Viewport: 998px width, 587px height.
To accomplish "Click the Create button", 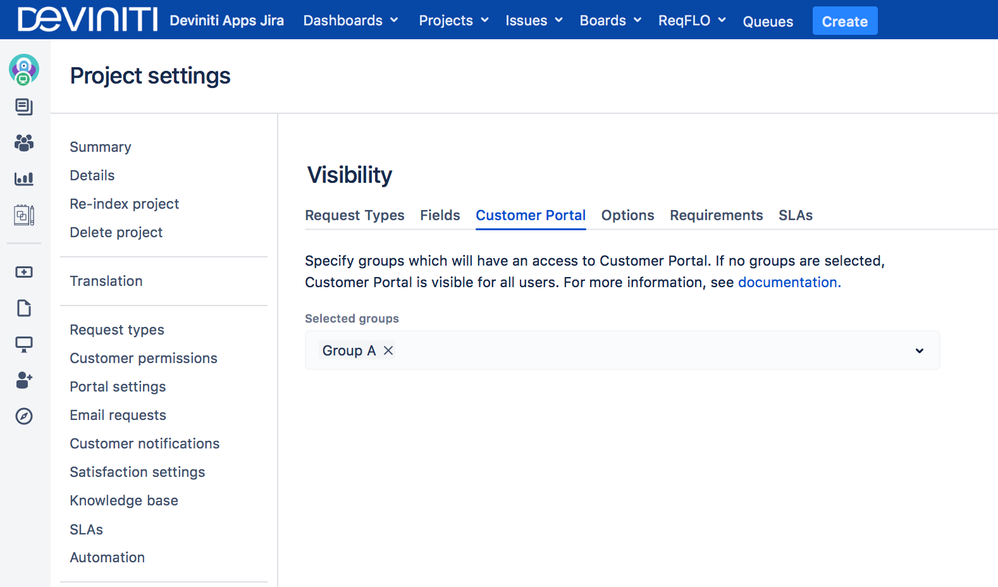I will pyautogui.click(x=844, y=20).
